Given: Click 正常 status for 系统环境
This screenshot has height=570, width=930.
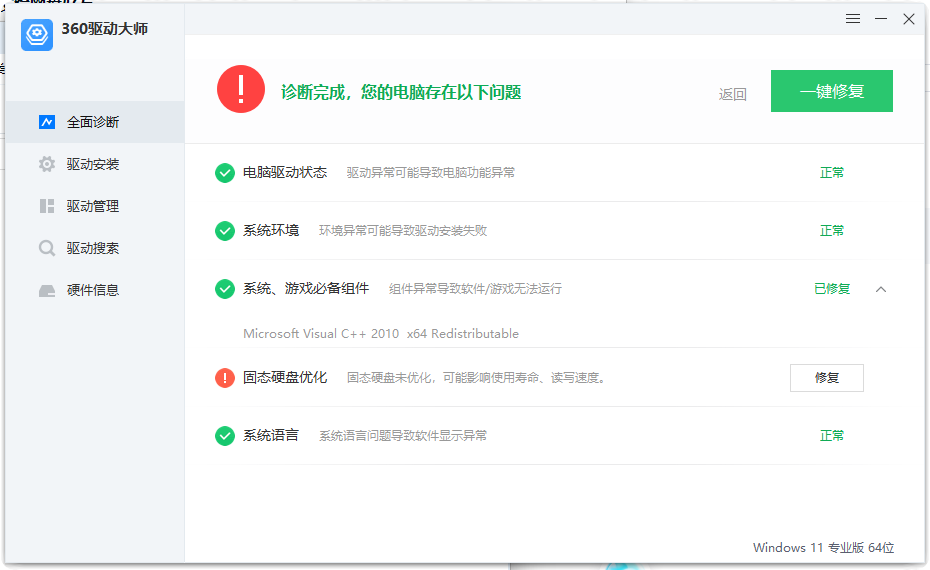Looking at the screenshot, I should tap(832, 231).
